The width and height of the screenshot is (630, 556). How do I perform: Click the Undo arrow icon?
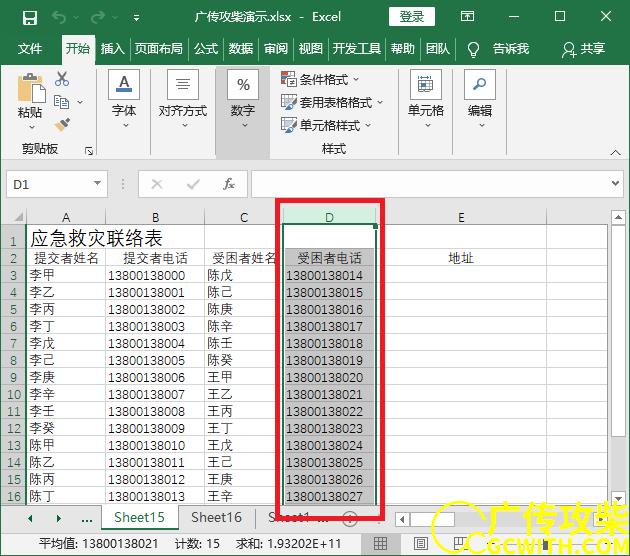pyautogui.click(x=59, y=17)
